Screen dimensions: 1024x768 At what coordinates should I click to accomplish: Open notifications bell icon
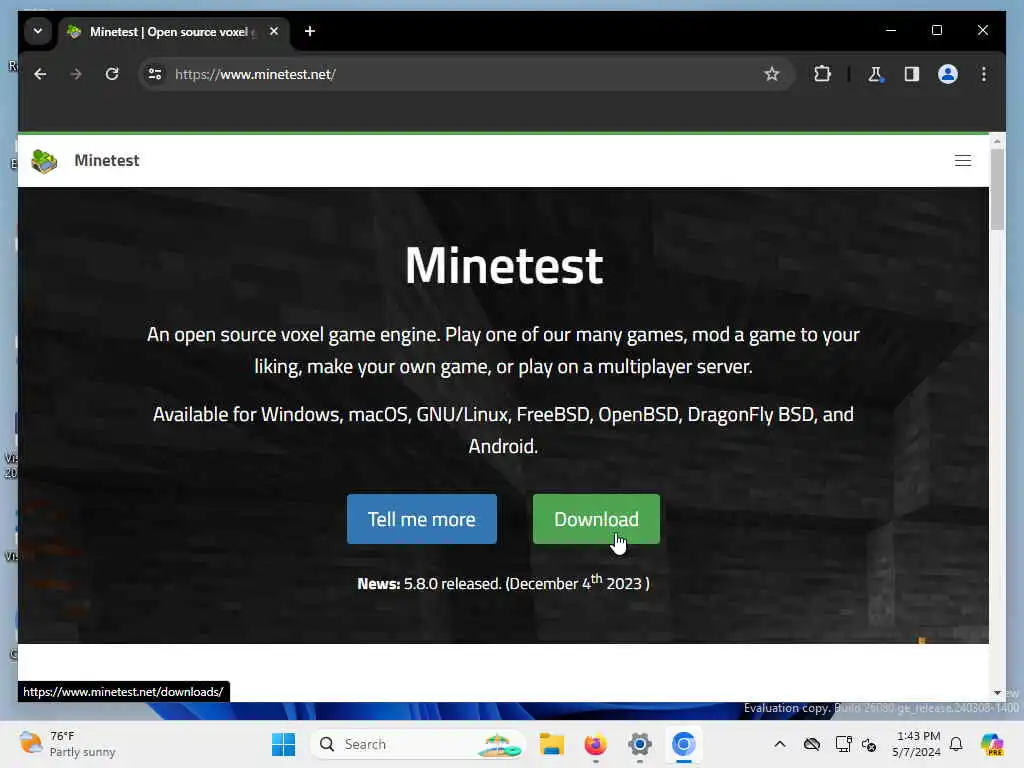pyautogui.click(x=956, y=744)
